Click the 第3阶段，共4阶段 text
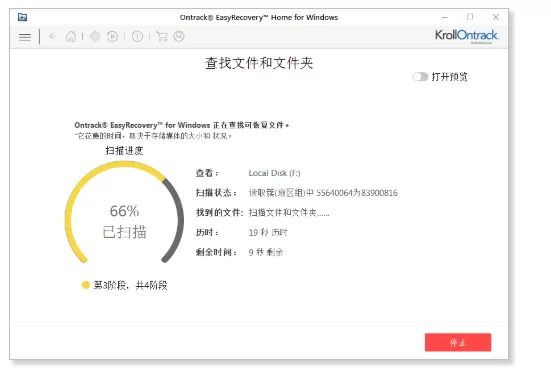Image resolution: width=551 pixels, height=371 pixels. [x=130, y=285]
